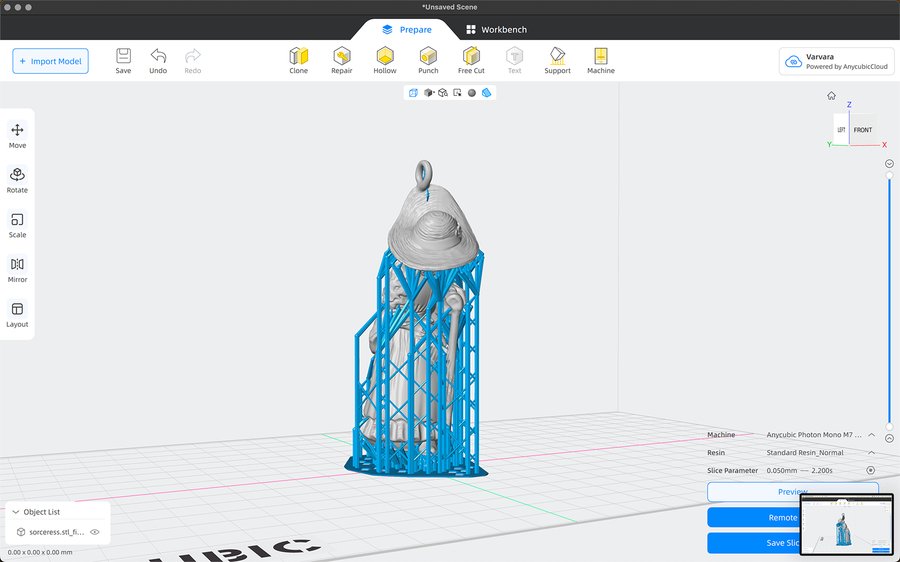Switch to the Workbench tab
The height and width of the screenshot is (562, 900).
497,30
